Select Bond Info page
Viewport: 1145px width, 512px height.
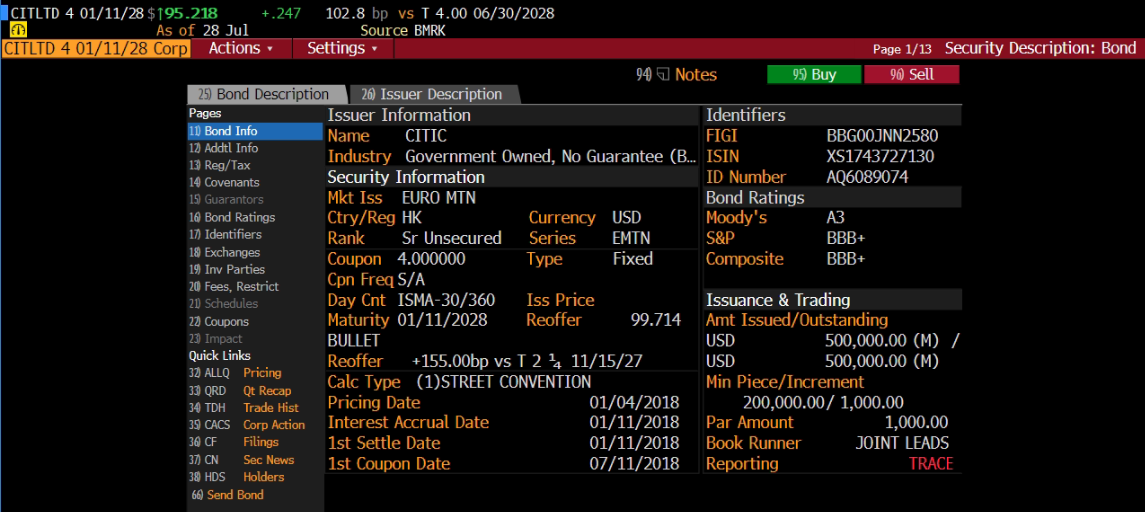[255, 131]
